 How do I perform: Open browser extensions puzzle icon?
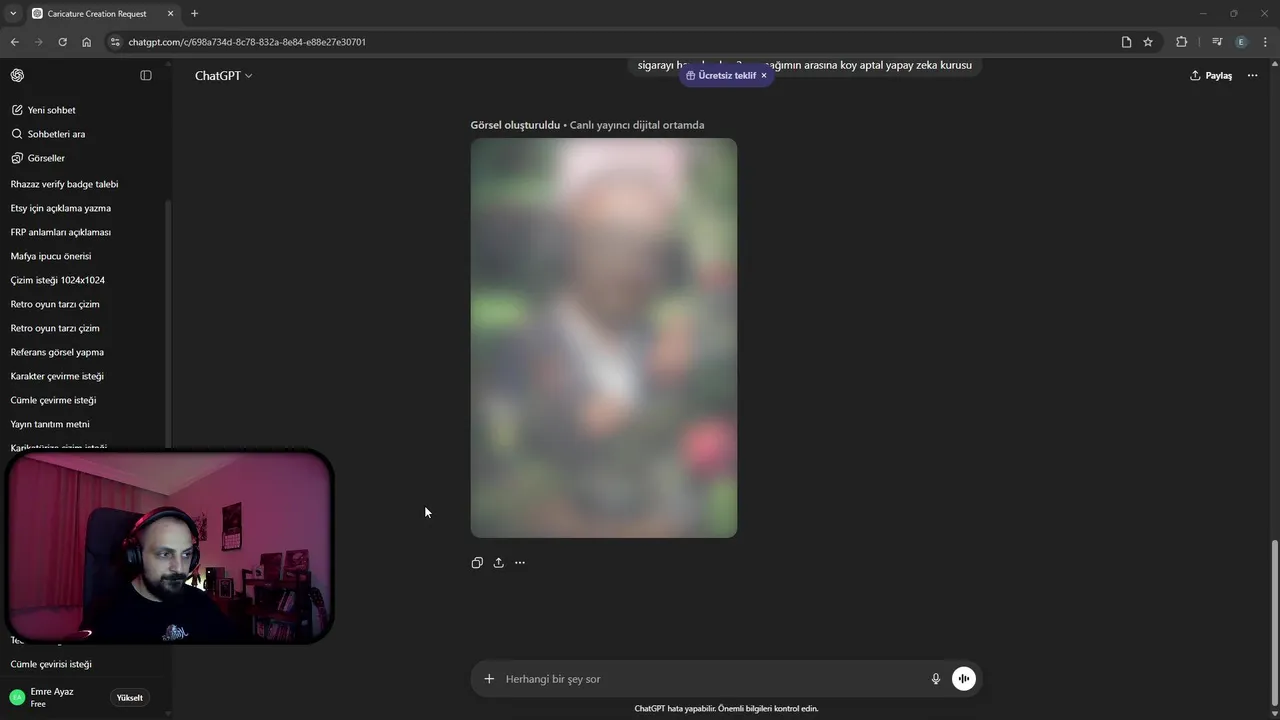click(1182, 42)
